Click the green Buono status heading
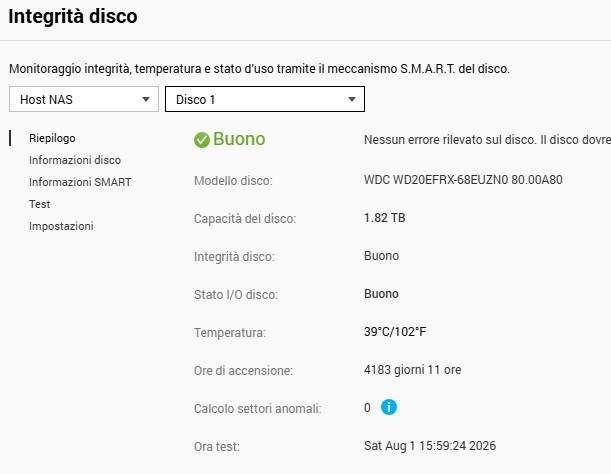The height and width of the screenshot is (474, 611). [x=239, y=139]
